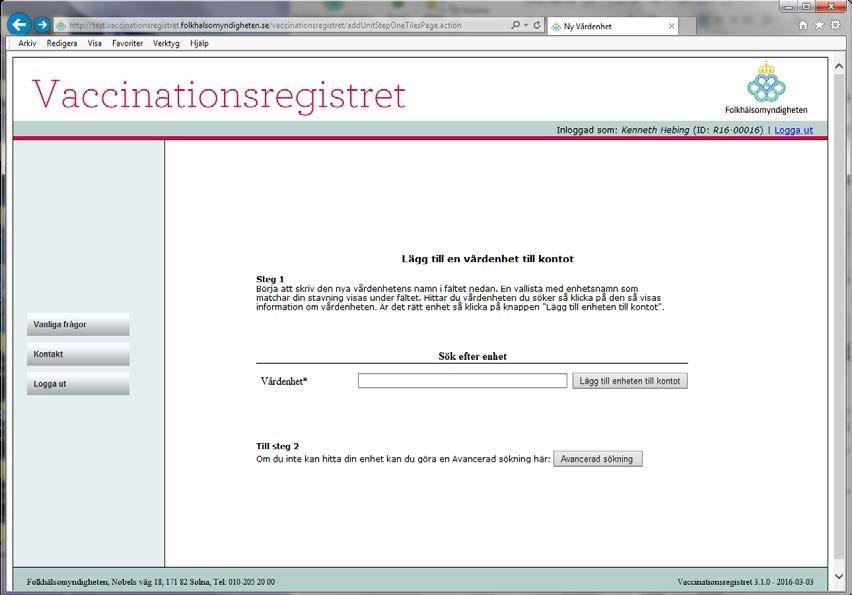Open the address bar search dropdown arrow
The height and width of the screenshot is (595, 852).
pos(526,25)
